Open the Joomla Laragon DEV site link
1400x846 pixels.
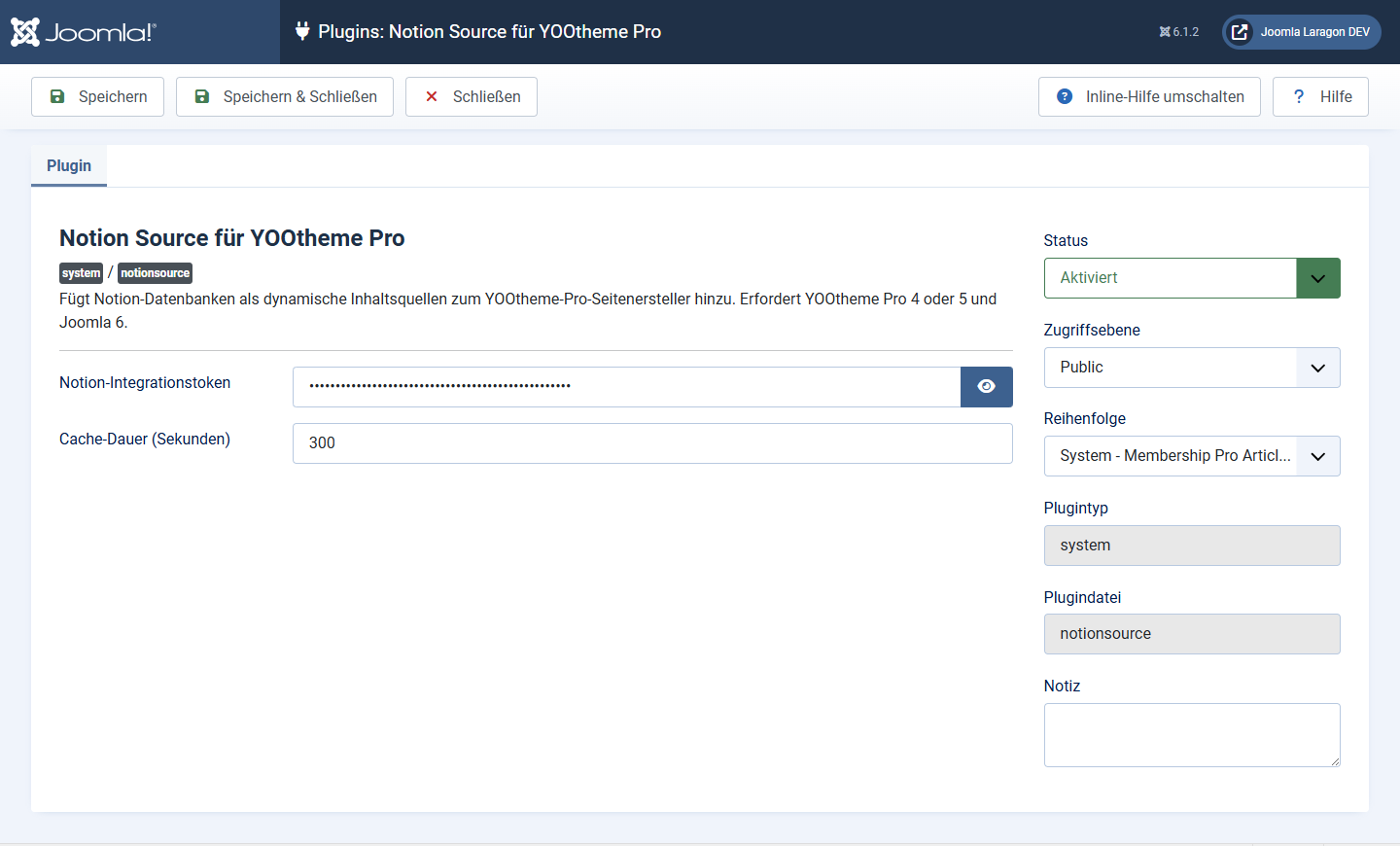(1302, 32)
